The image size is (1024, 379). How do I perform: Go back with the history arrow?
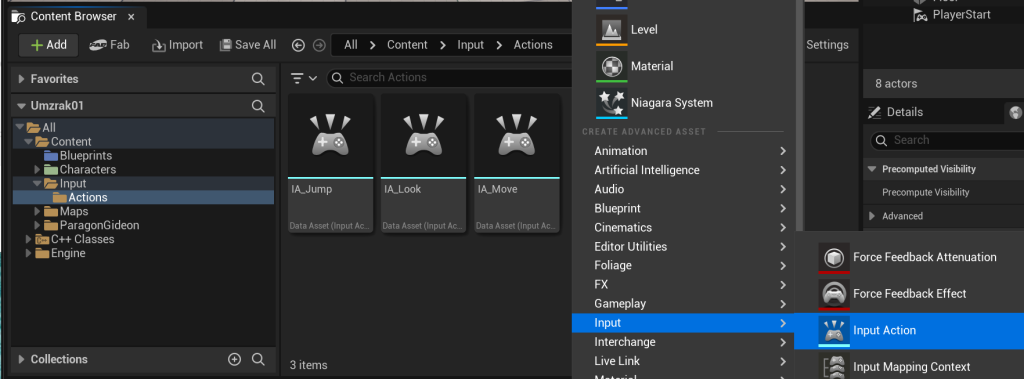click(298, 45)
